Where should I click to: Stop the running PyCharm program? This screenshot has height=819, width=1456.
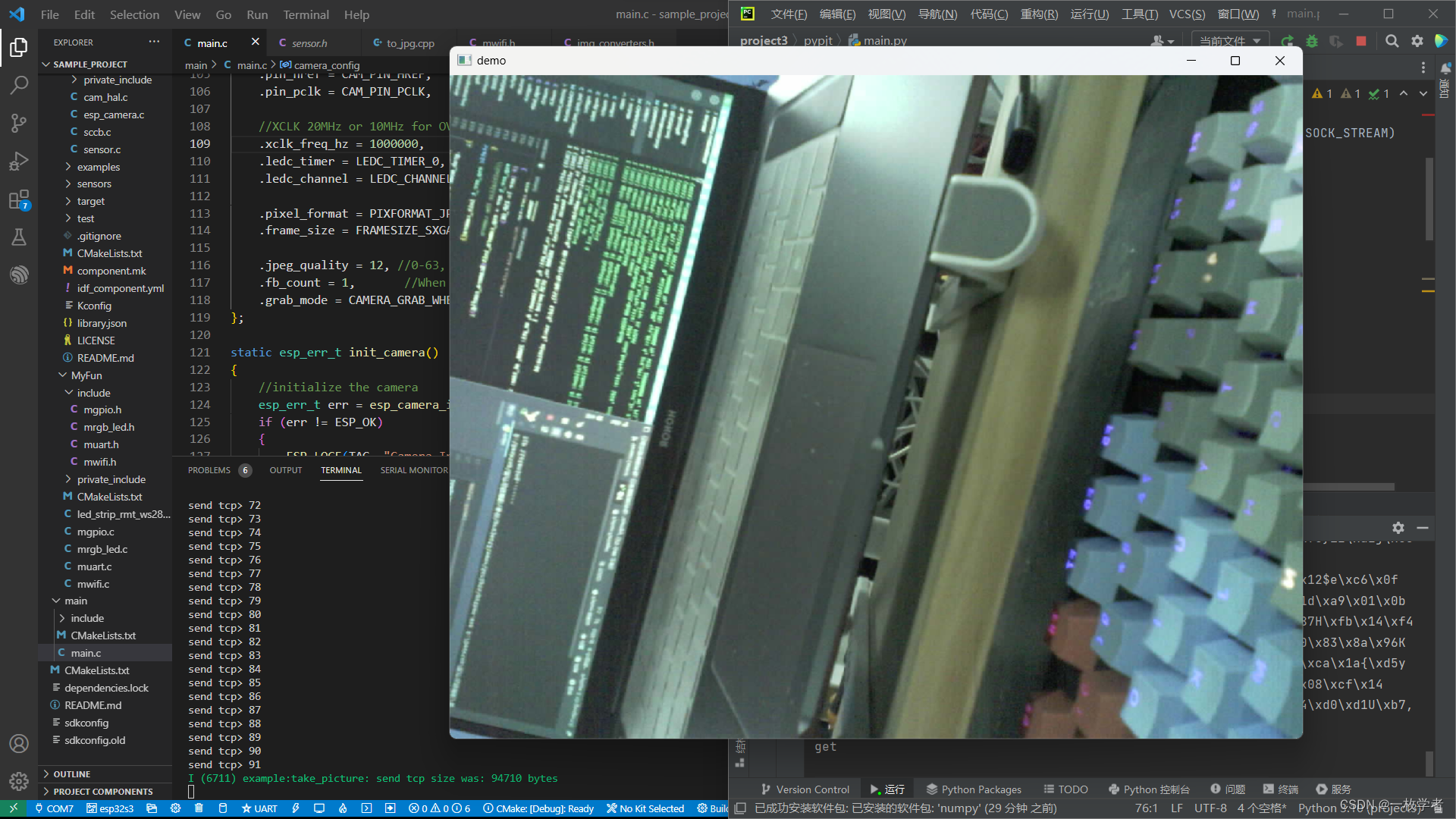[x=1361, y=41]
